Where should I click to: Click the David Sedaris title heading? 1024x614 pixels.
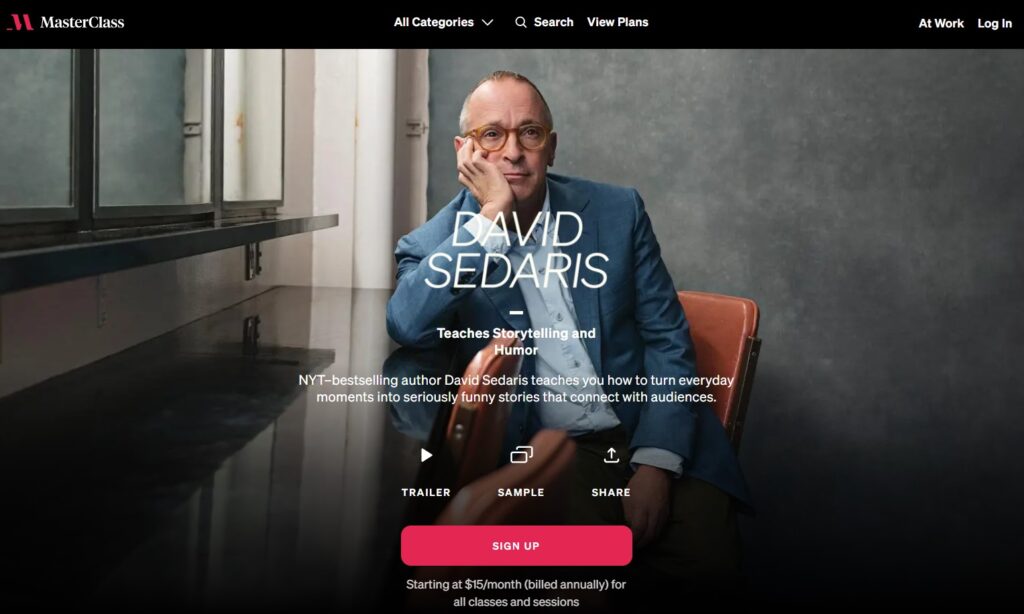click(x=516, y=250)
